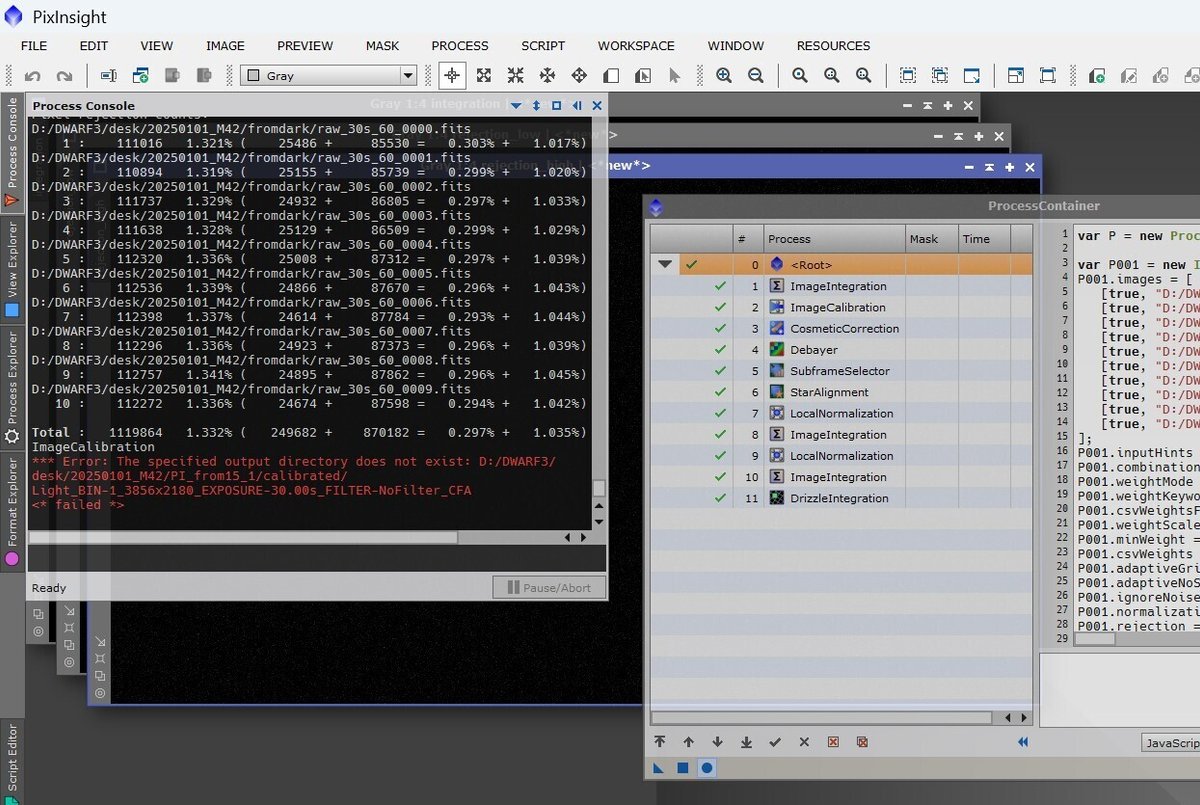Image resolution: width=1200 pixels, height=805 pixels.
Task: Click the blue circle apply global icon
Action: 707,768
